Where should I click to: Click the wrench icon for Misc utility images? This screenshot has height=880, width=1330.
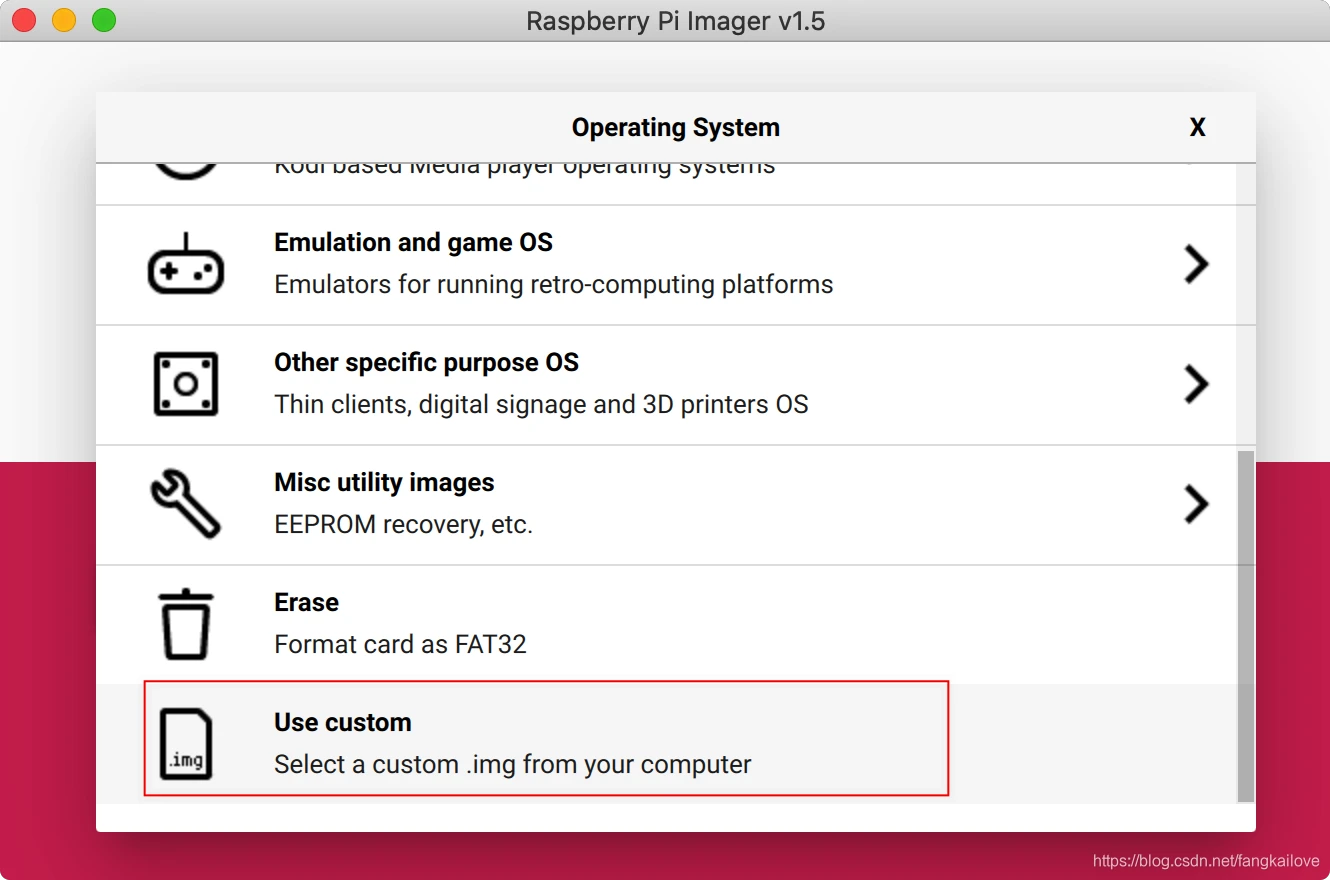[x=186, y=504]
